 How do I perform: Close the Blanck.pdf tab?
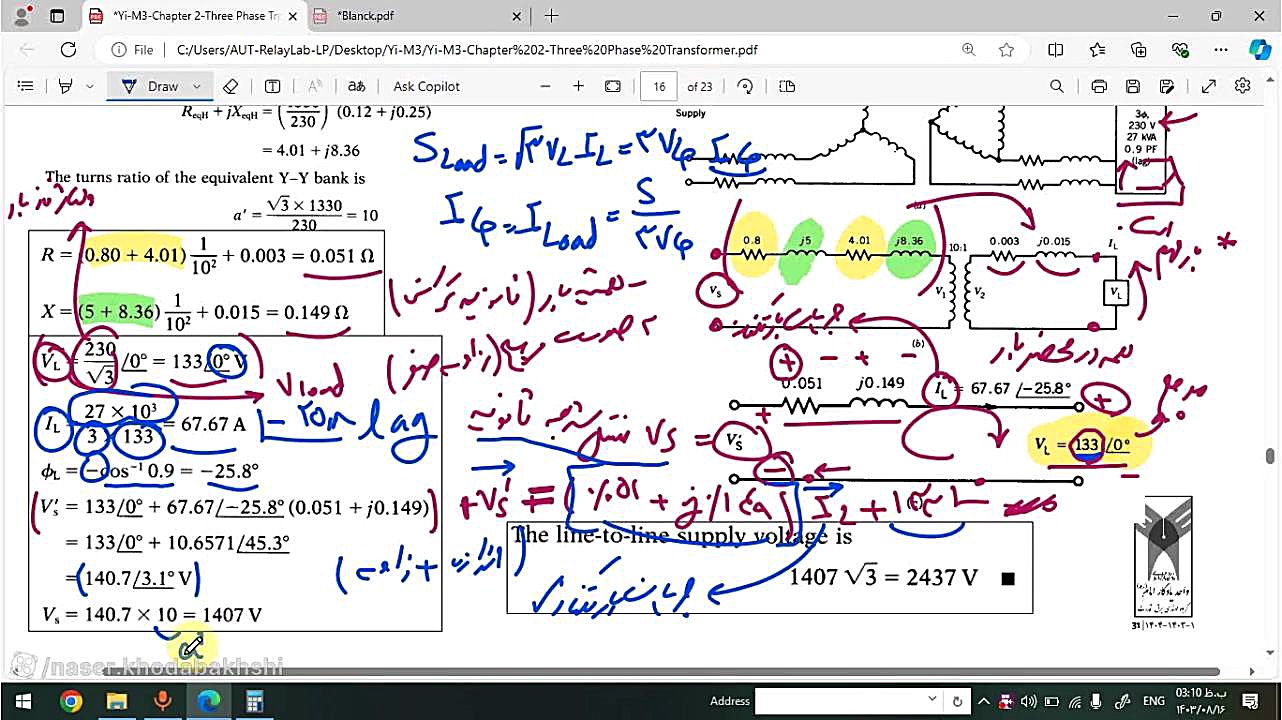[517, 16]
